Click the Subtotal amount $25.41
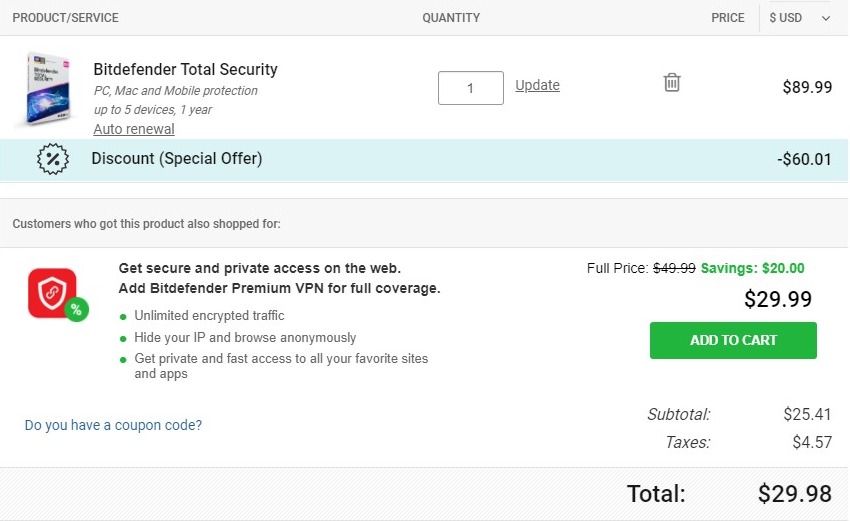This screenshot has width=850, height=521. [x=807, y=414]
